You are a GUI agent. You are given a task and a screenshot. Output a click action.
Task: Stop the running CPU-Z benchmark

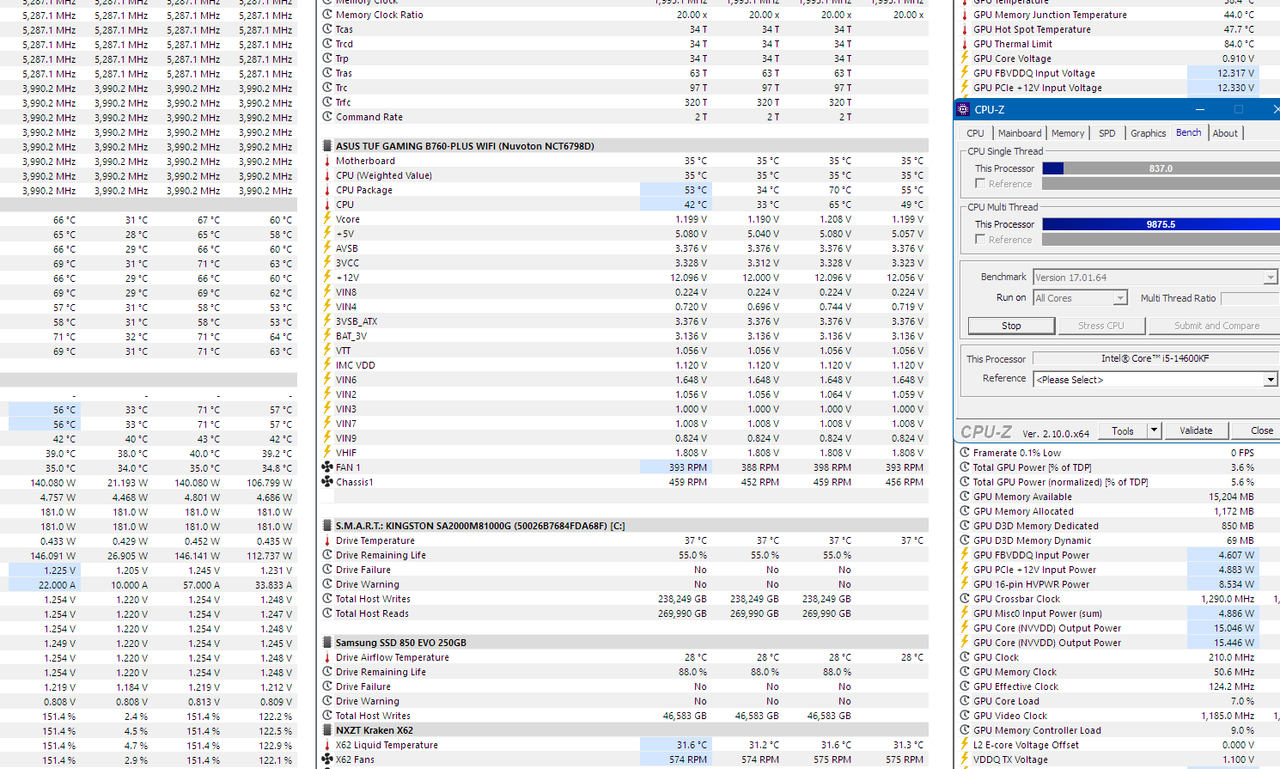tap(1011, 326)
